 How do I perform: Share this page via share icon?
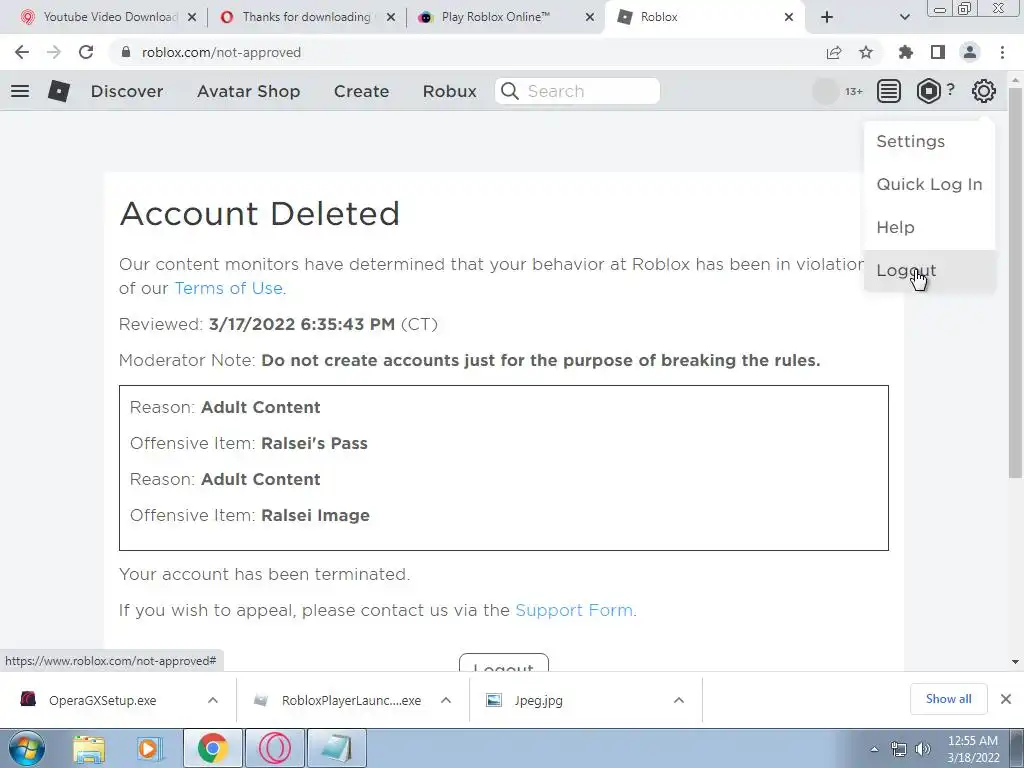834,52
